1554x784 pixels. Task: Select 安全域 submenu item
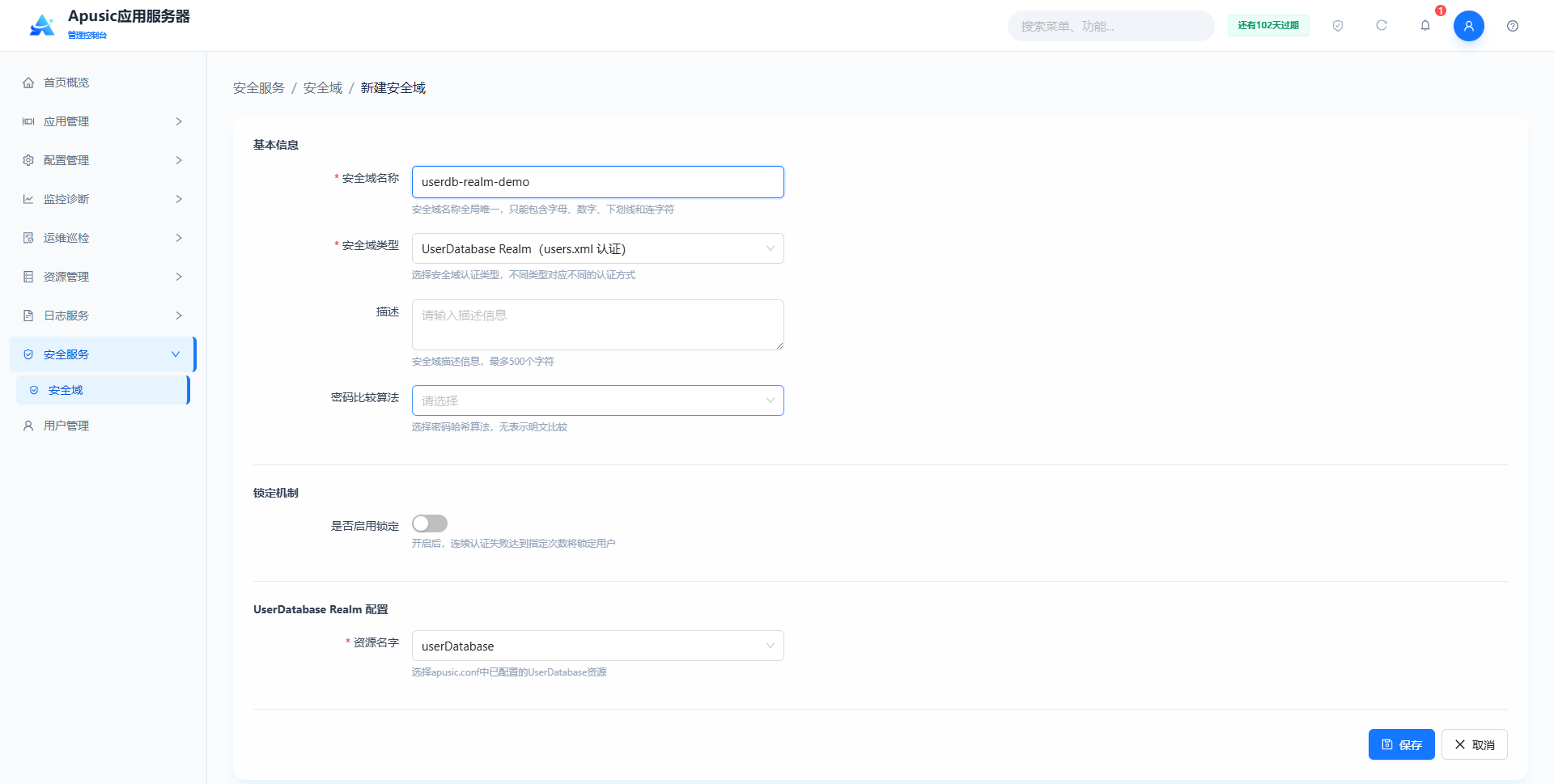click(102, 390)
